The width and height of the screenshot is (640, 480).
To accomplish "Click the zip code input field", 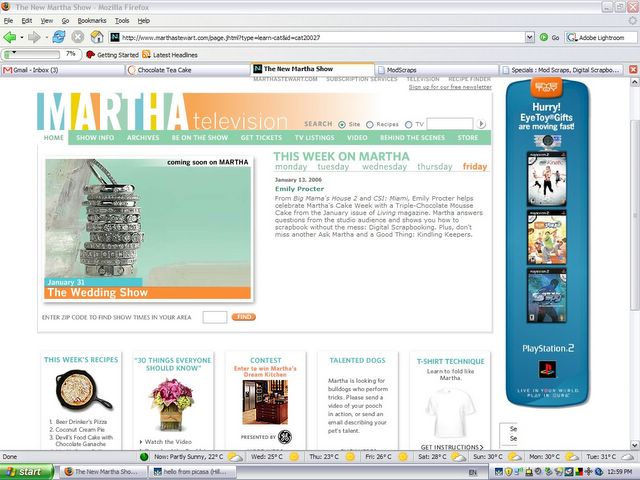I will click(x=215, y=317).
